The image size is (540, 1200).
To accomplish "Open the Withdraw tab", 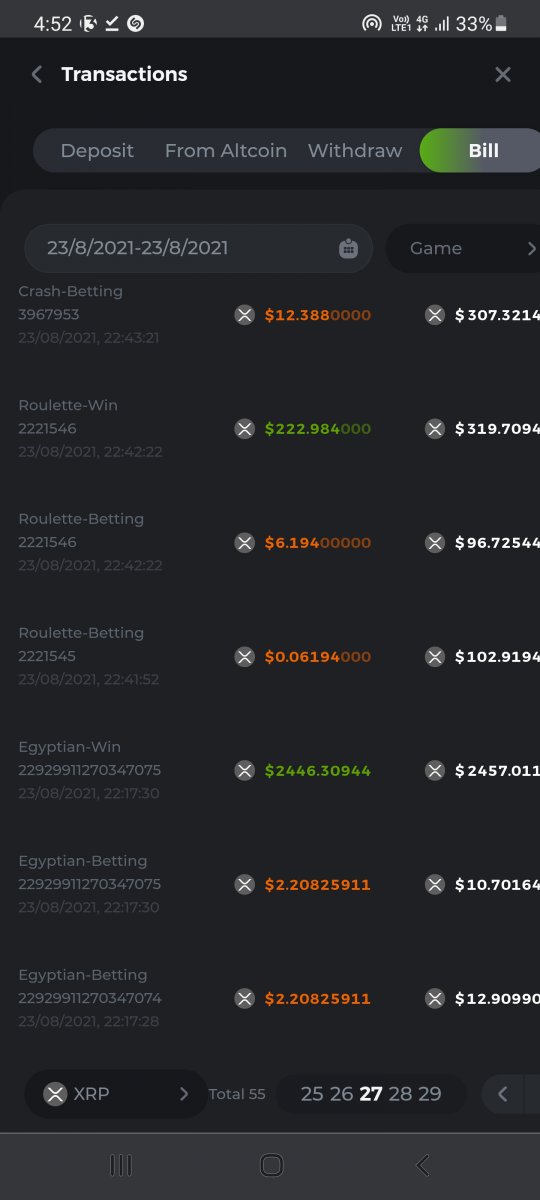I will coord(355,151).
